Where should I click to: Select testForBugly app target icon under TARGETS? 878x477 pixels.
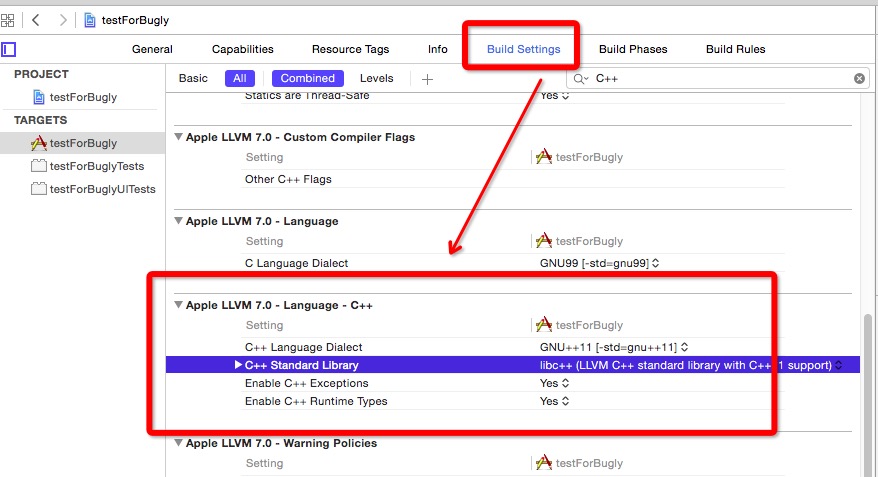coord(39,143)
